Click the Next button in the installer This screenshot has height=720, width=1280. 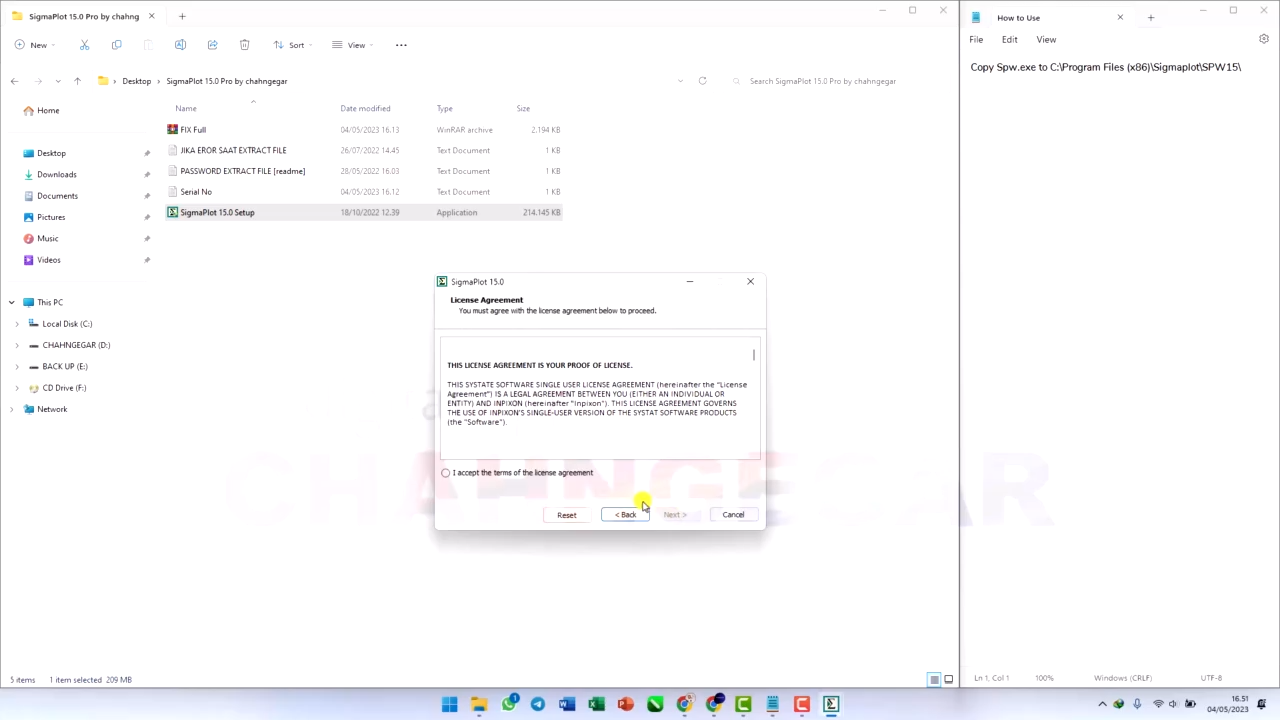(674, 514)
